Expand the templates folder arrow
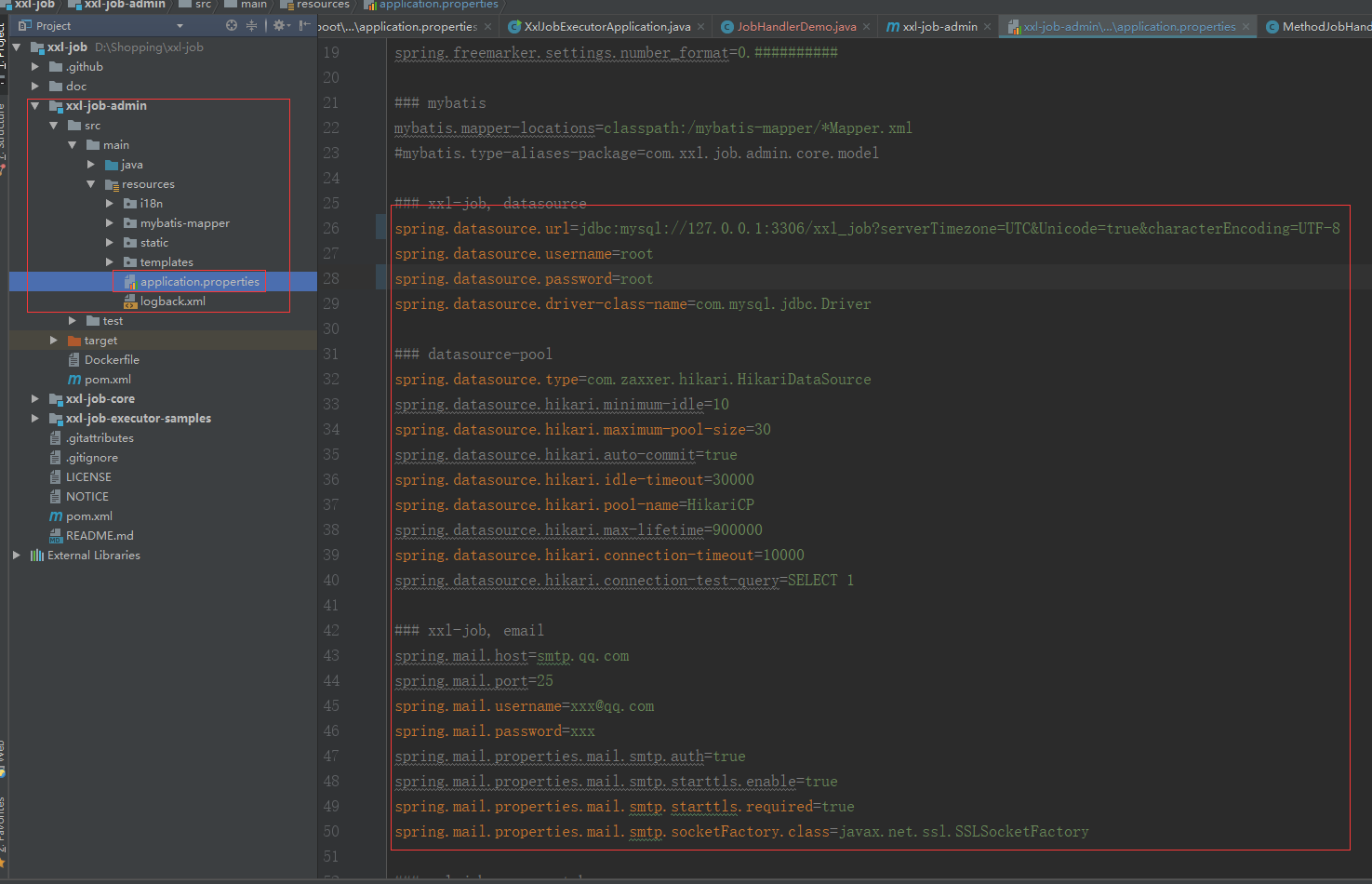This screenshot has width=1372, height=884. point(109,261)
